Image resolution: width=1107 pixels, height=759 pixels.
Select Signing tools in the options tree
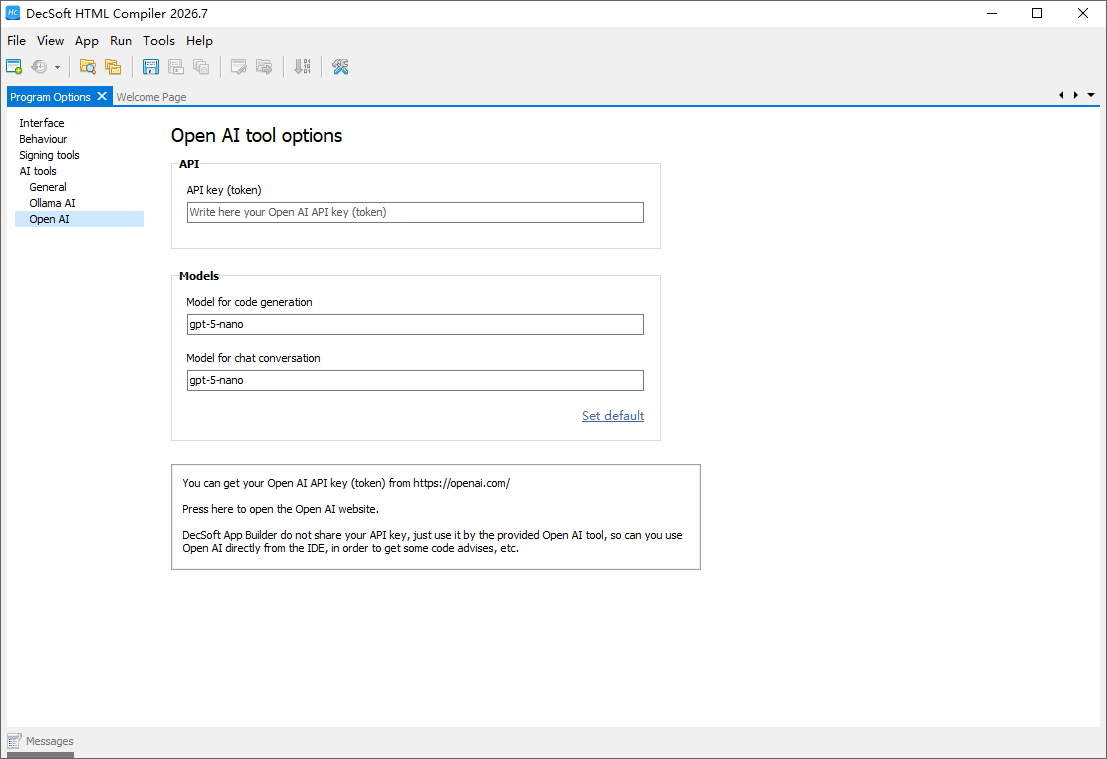click(x=49, y=155)
